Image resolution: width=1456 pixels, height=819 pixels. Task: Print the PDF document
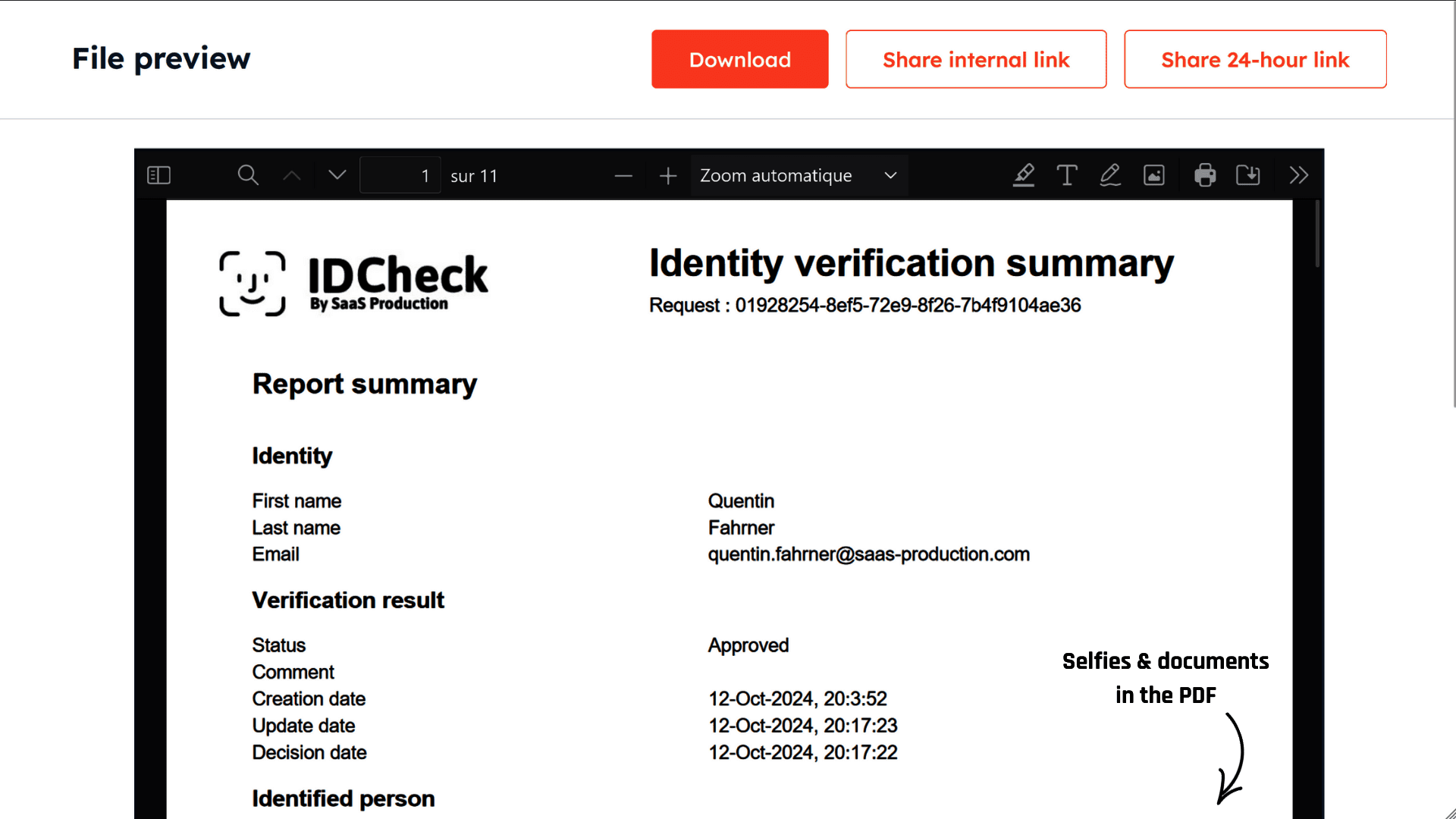pos(1205,175)
